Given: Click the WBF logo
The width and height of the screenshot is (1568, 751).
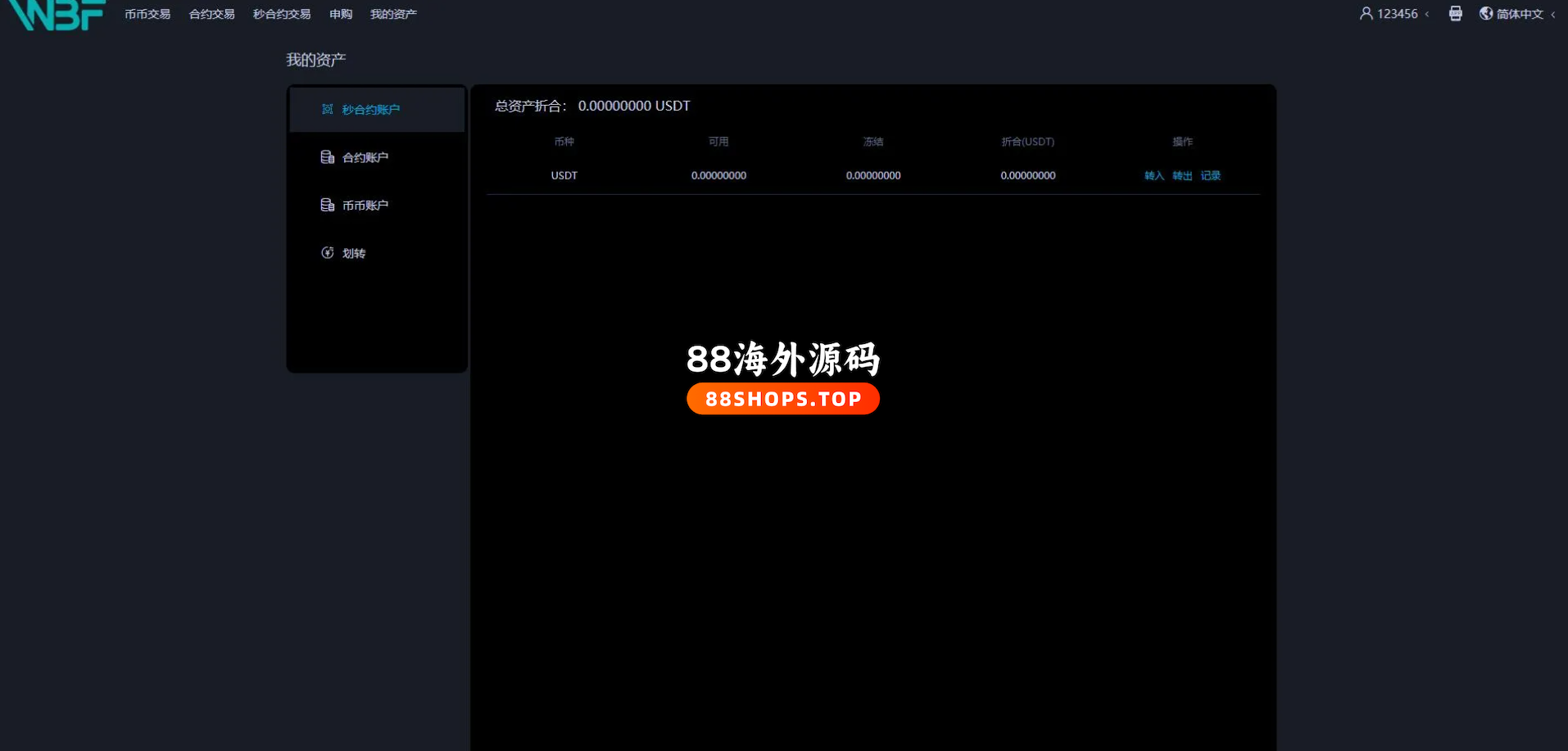Looking at the screenshot, I should pyautogui.click(x=57, y=15).
